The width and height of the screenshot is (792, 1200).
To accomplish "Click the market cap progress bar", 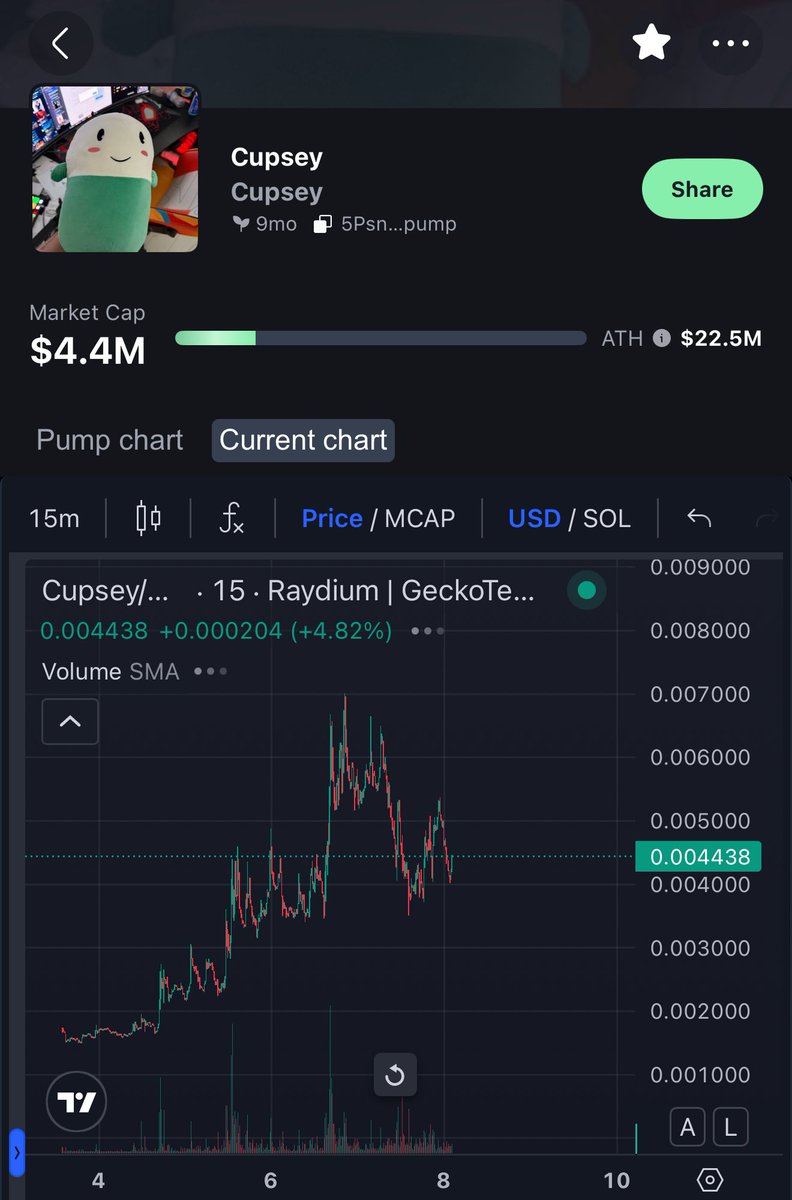I will pos(380,338).
